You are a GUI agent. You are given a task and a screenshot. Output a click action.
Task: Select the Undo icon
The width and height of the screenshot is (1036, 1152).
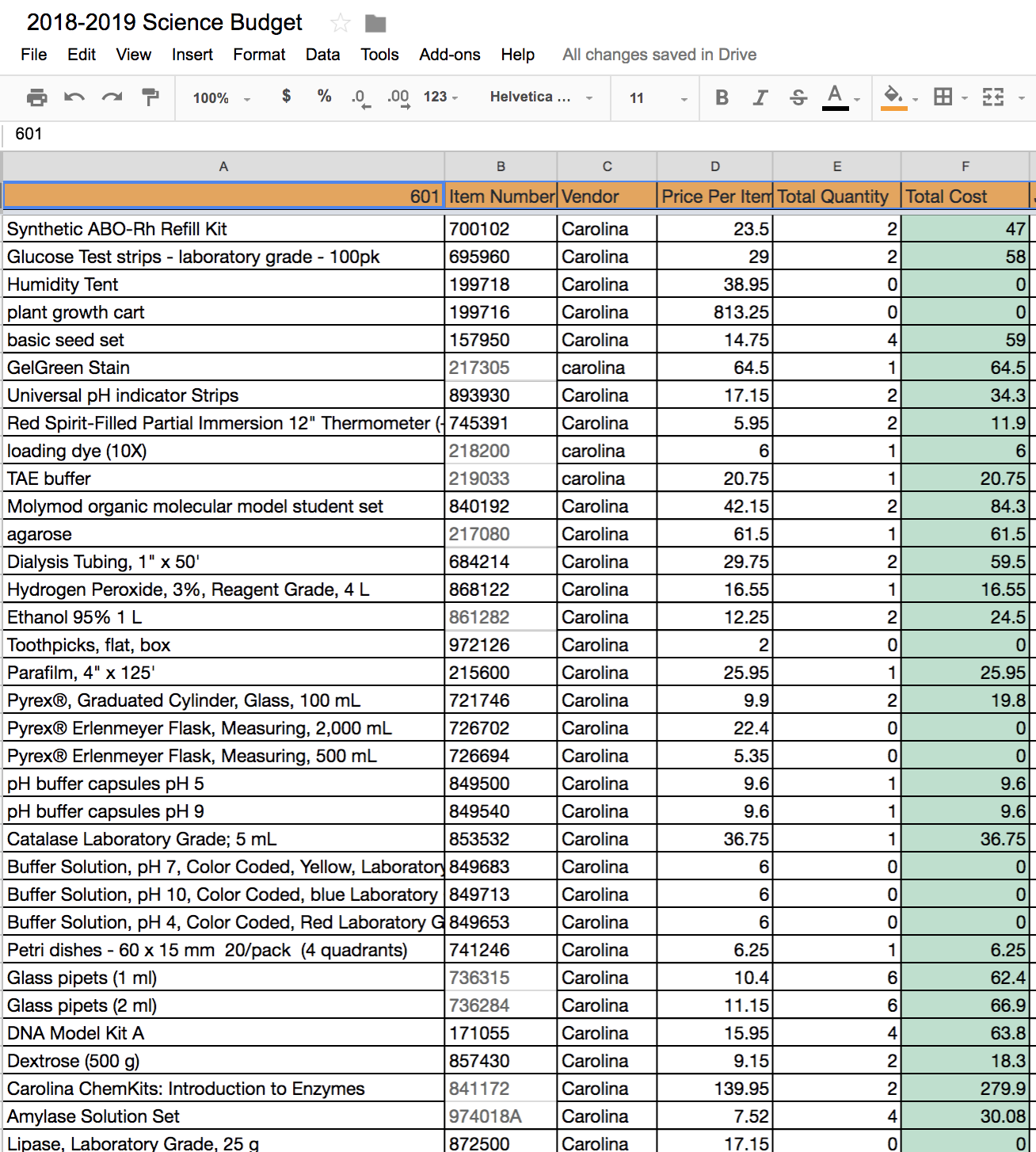pos(74,97)
